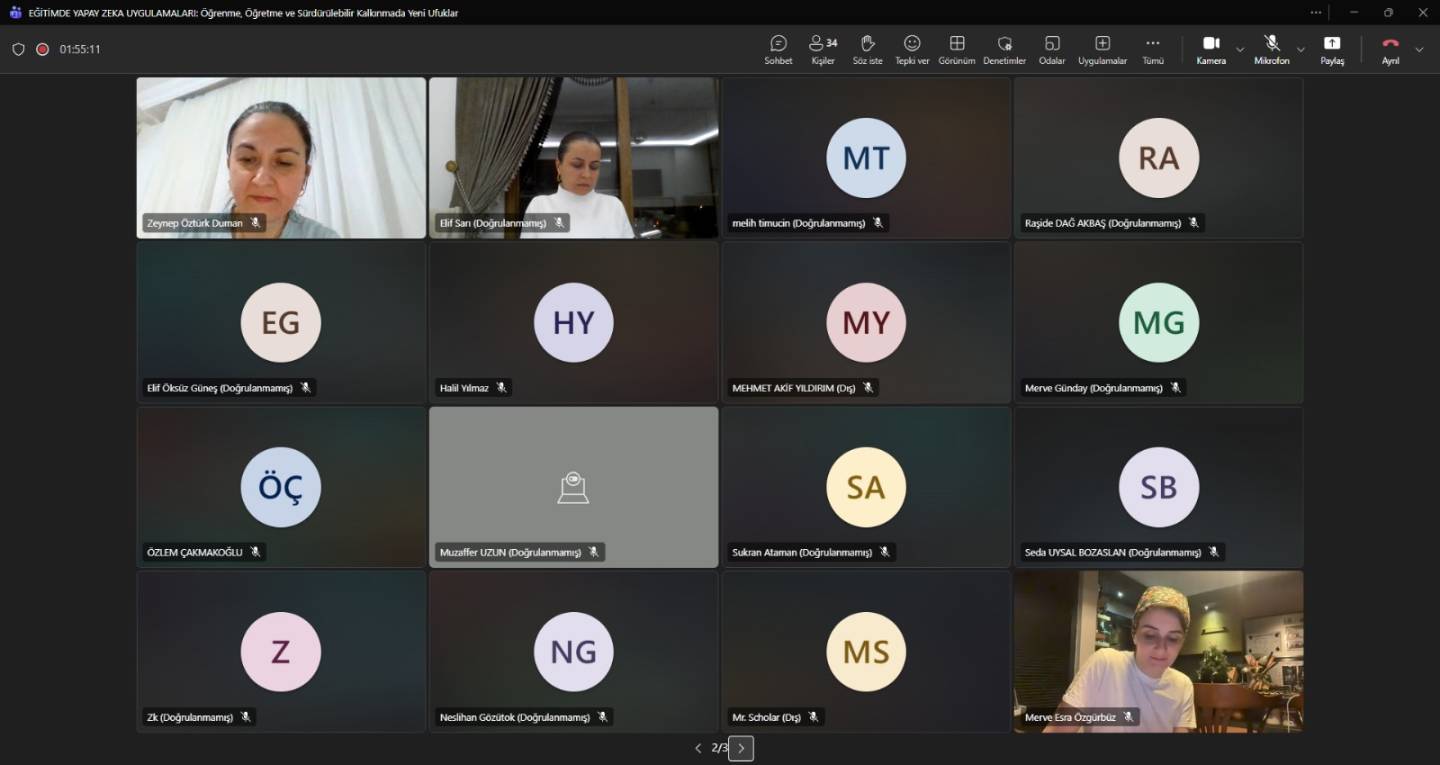This screenshot has width=1440, height=765.
Task: Open title bar three-dots menu
Action: coord(1316,13)
